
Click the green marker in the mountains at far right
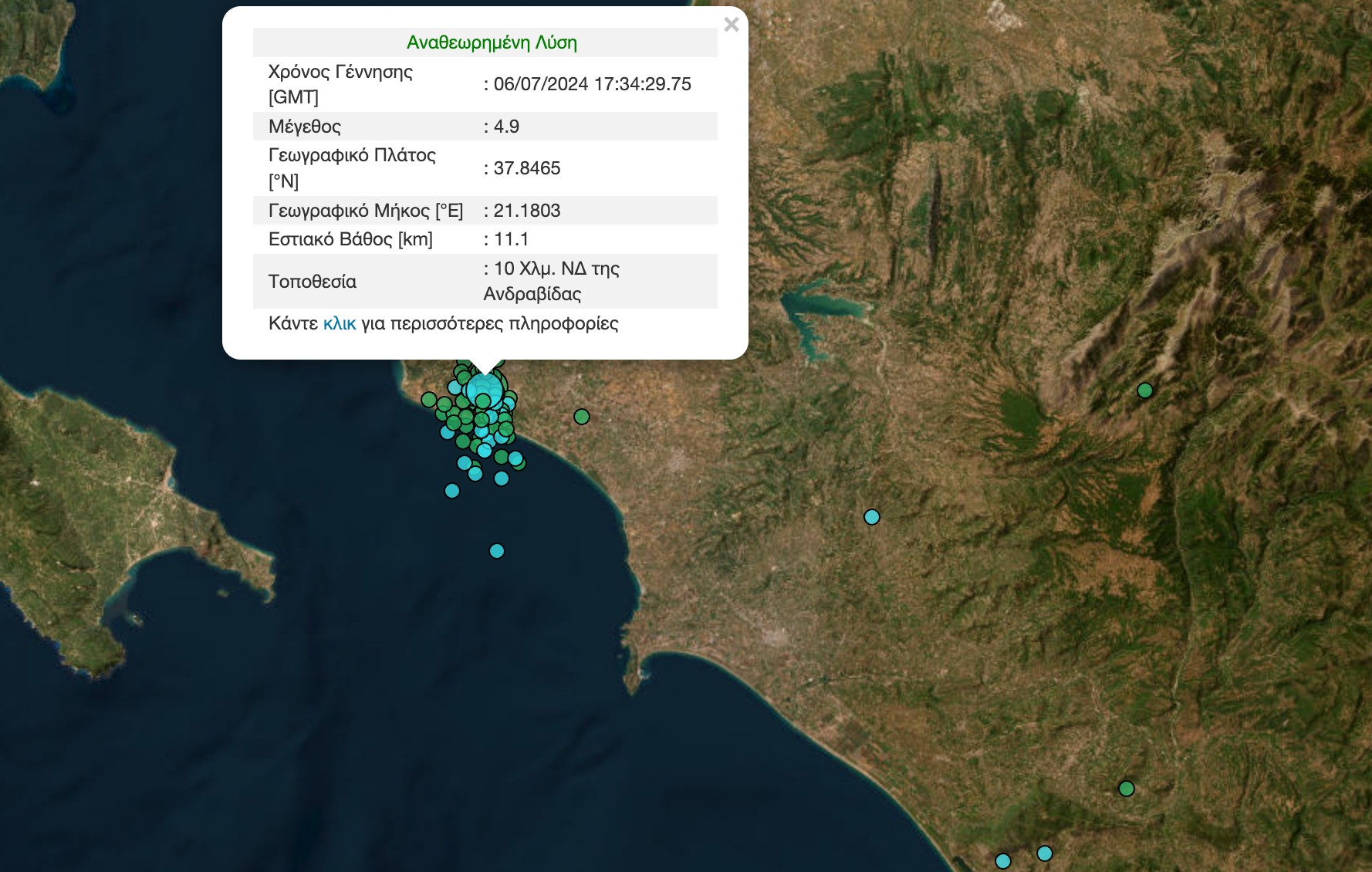tap(1145, 390)
